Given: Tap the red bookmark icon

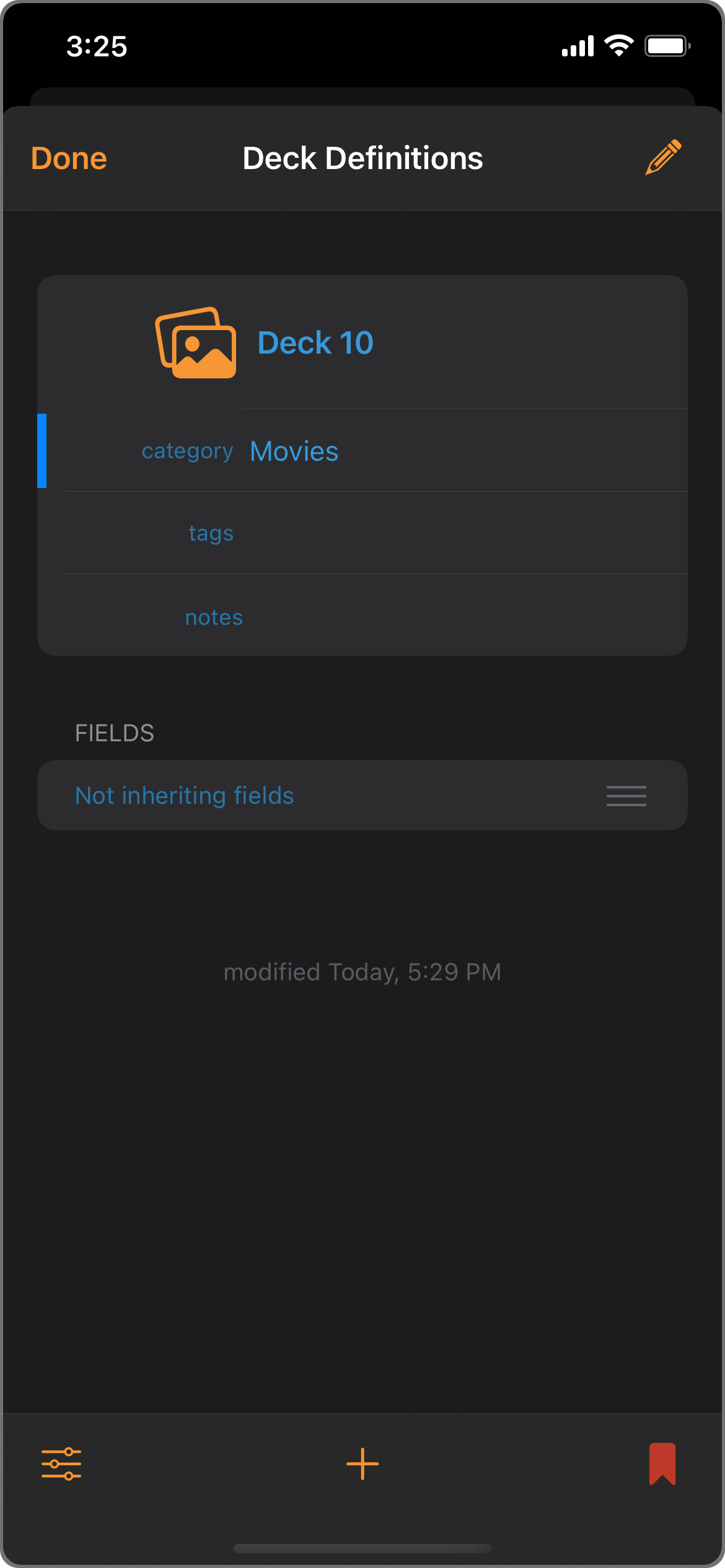Looking at the screenshot, I should coord(662,1464).
